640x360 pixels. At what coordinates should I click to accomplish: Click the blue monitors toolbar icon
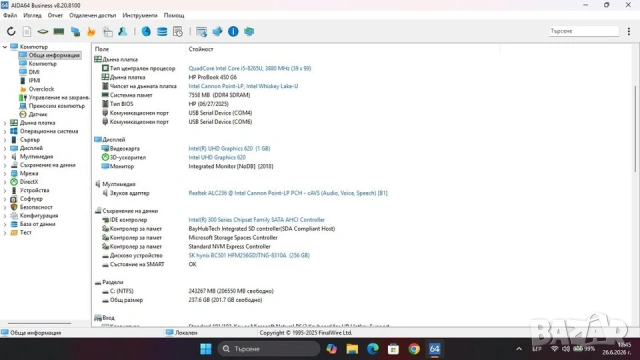click(x=75, y=31)
